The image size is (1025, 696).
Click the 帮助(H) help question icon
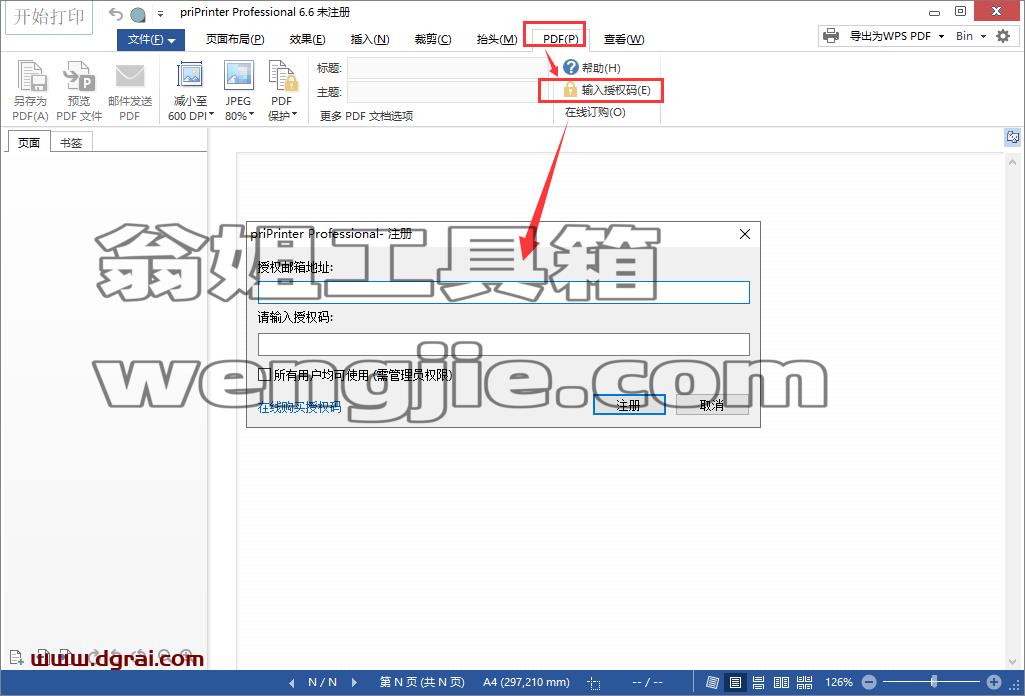pos(571,67)
